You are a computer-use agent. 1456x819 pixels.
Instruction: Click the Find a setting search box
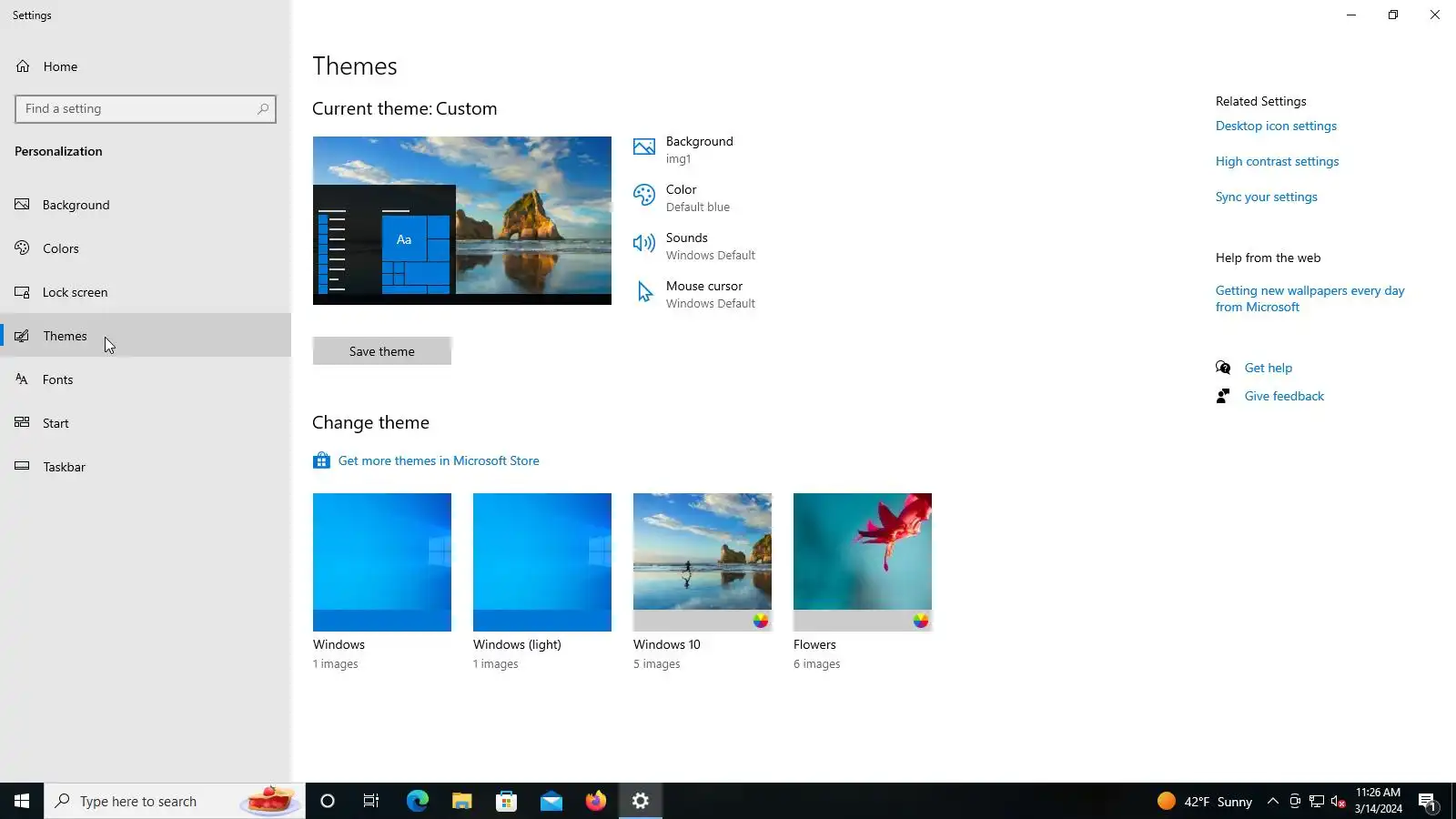(146, 109)
